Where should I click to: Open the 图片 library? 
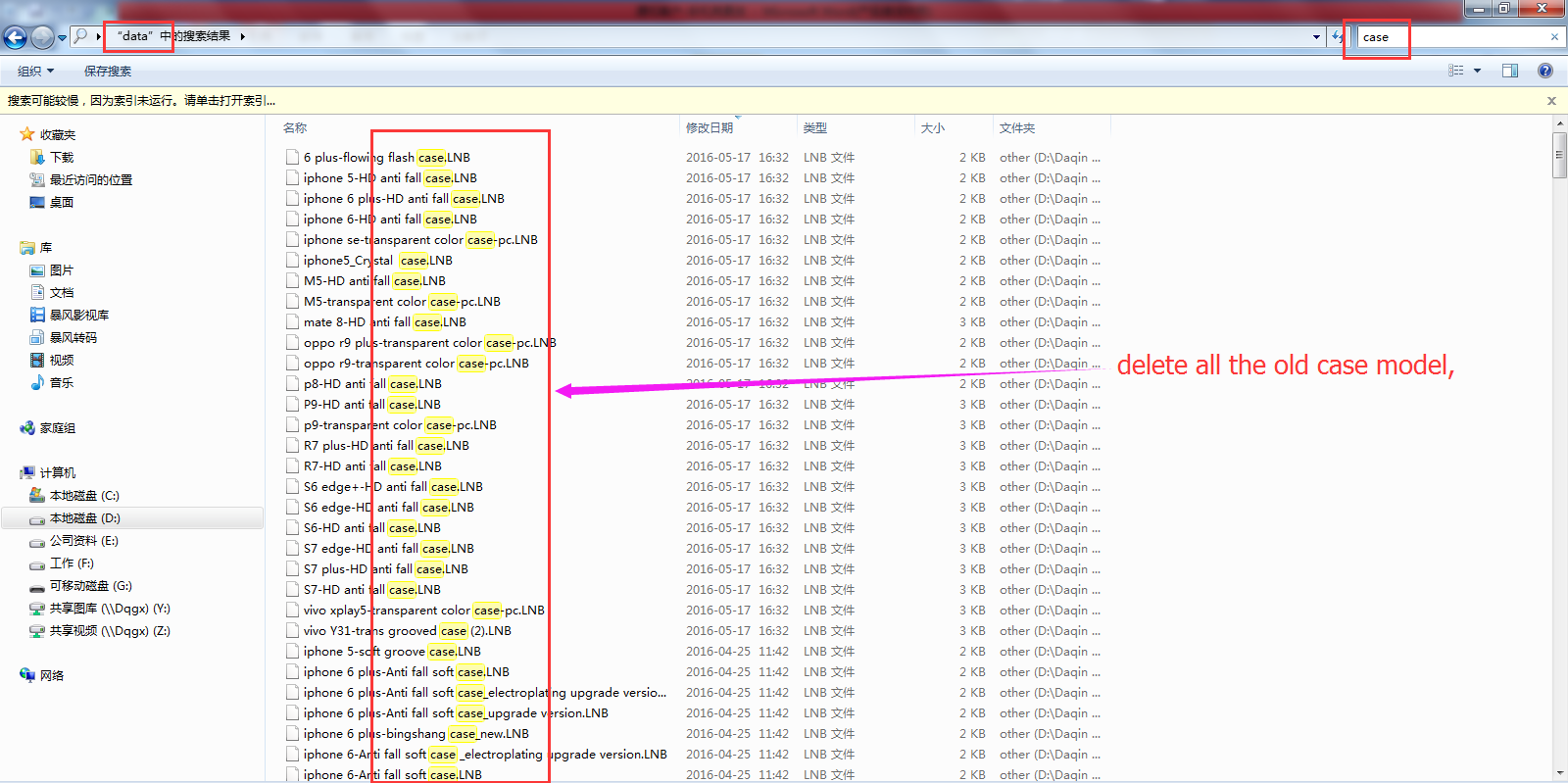coord(62,270)
